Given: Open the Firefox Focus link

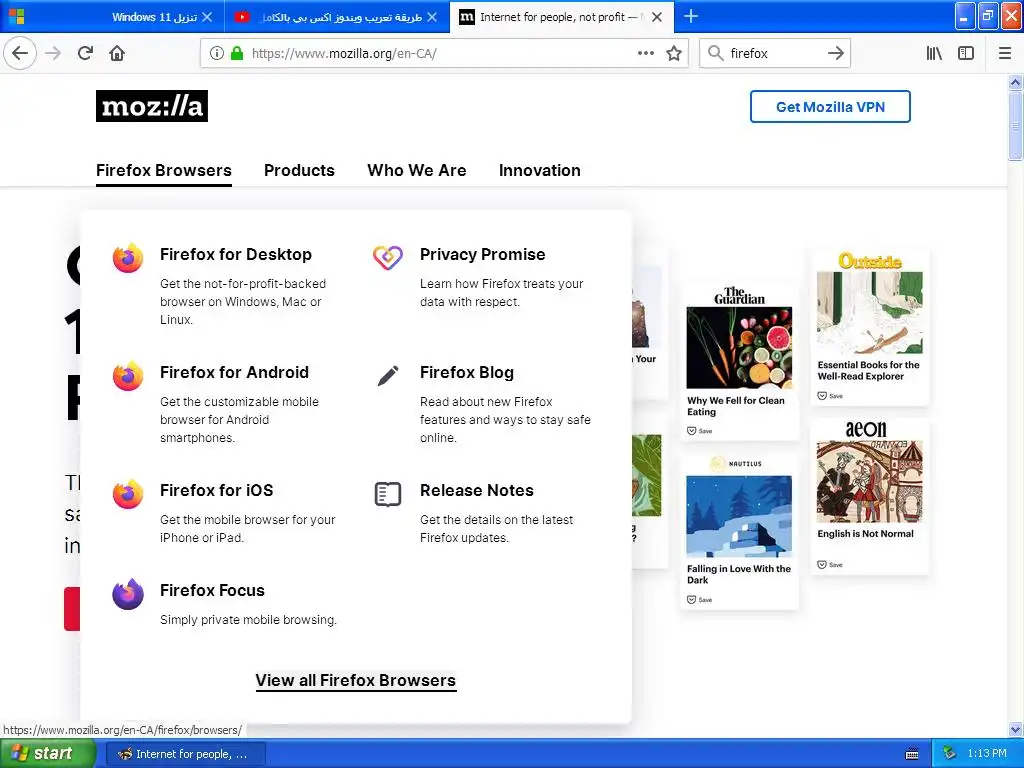Looking at the screenshot, I should coord(212,590).
